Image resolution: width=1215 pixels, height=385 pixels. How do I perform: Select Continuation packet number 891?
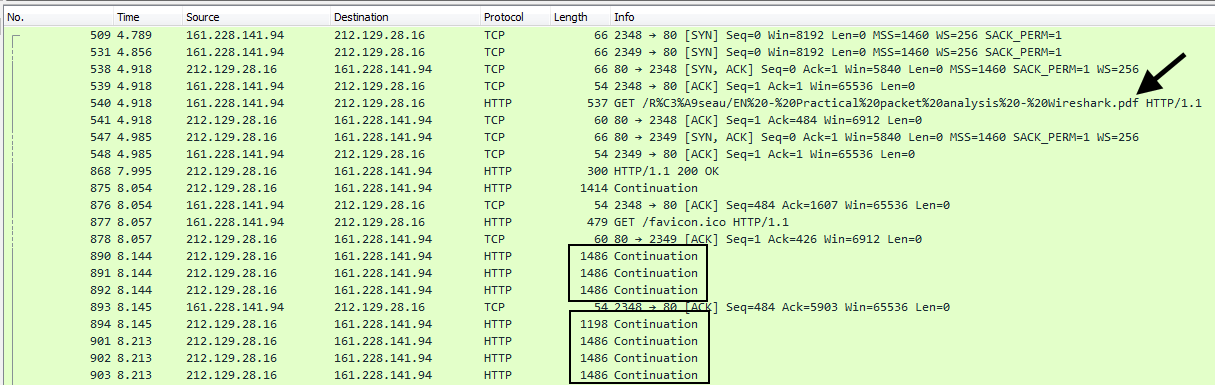(x=607, y=273)
